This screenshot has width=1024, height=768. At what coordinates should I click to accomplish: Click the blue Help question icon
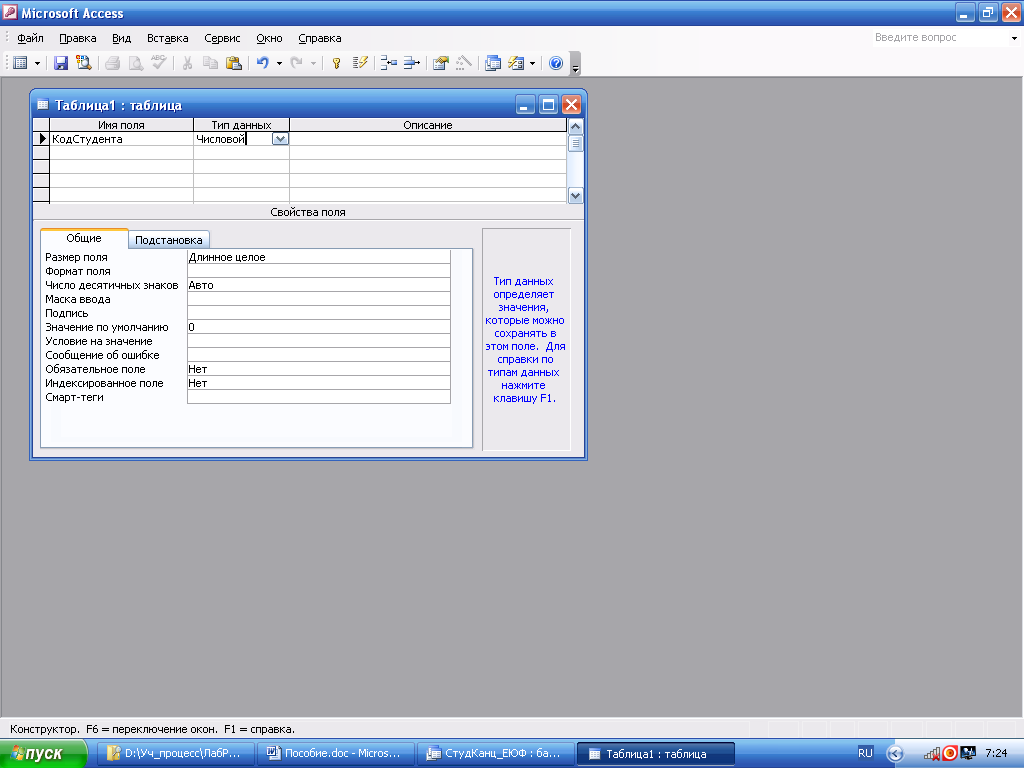(x=556, y=63)
